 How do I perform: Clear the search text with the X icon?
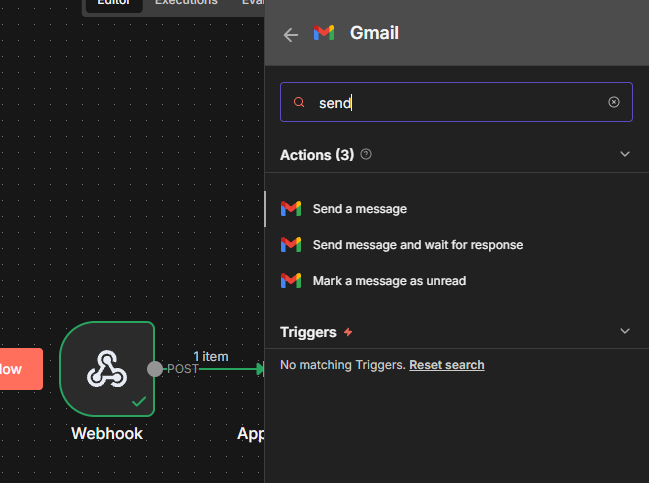coord(614,102)
